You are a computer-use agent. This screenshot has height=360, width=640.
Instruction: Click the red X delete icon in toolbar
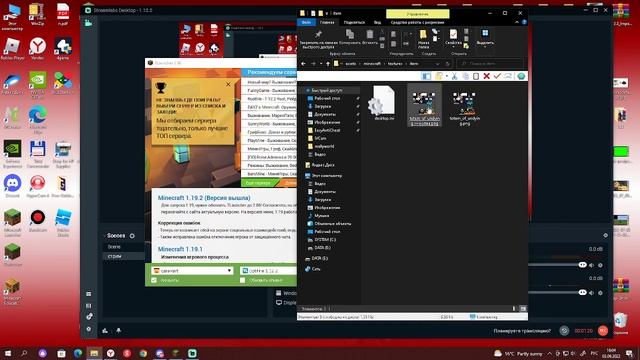coord(487,76)
